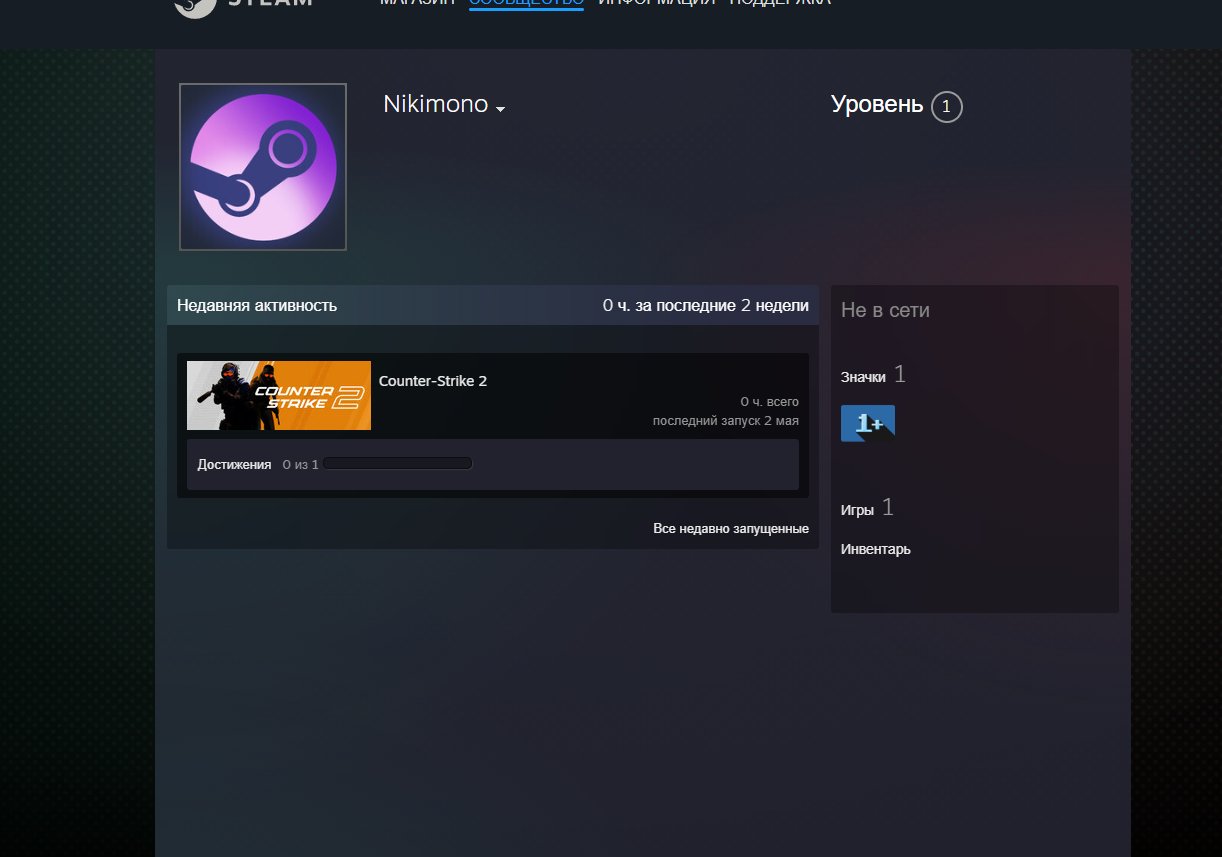Open the Инвентарь link
Viewport: 1222px width, 857px height.
pyautogui.click(x=876, y=549)
